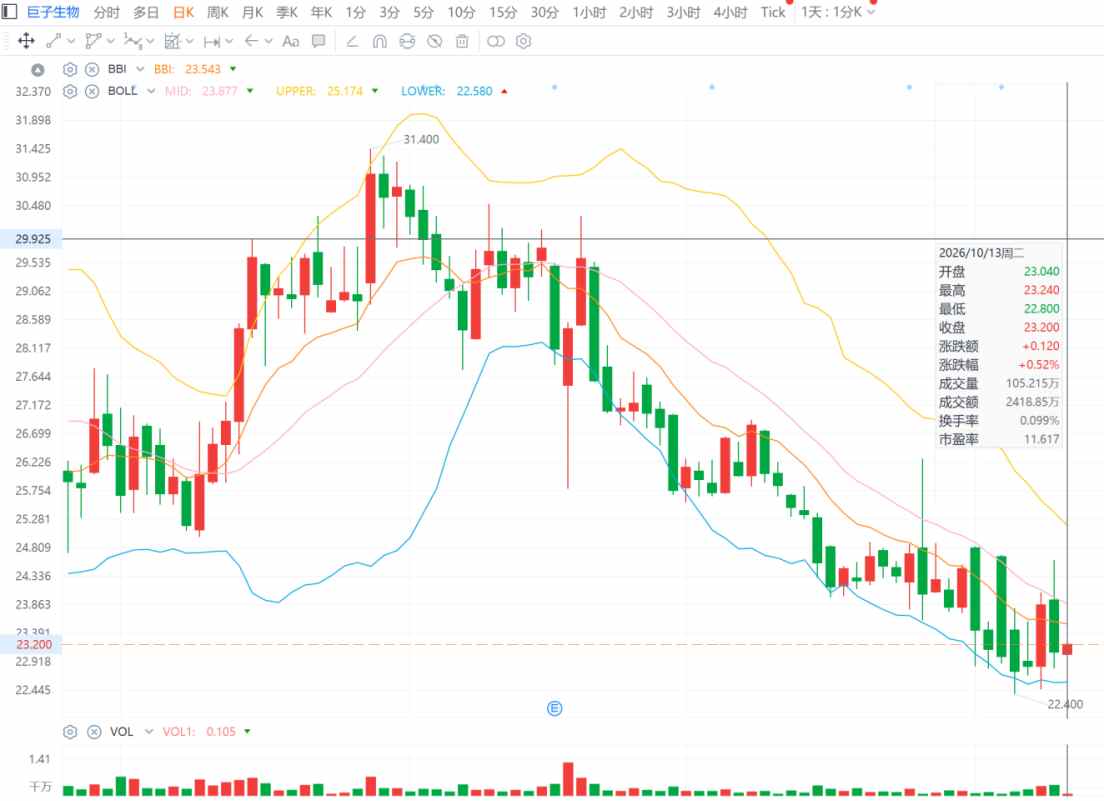
Task: Select the arrow annotation tool
Action: (x=251, y=41)
